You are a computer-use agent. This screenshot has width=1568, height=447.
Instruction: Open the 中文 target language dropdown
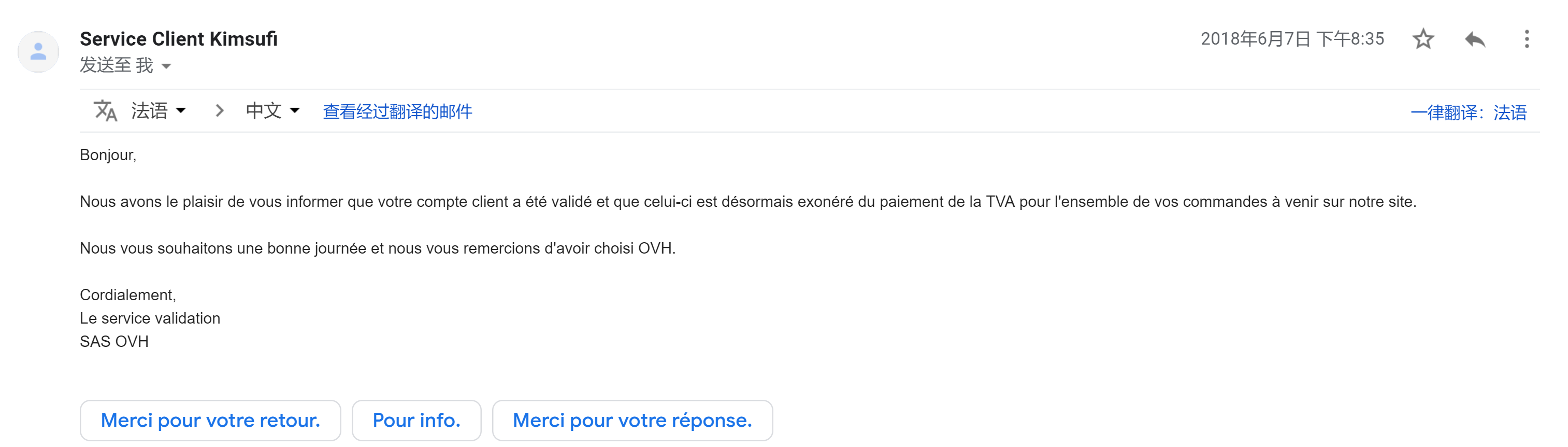coord(272,111)
